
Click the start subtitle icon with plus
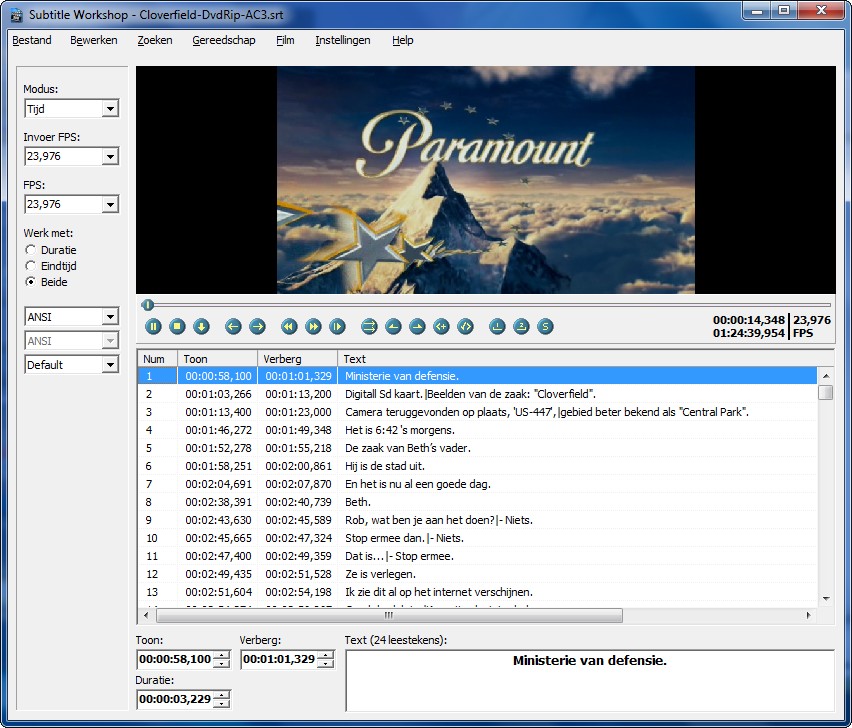441,327
